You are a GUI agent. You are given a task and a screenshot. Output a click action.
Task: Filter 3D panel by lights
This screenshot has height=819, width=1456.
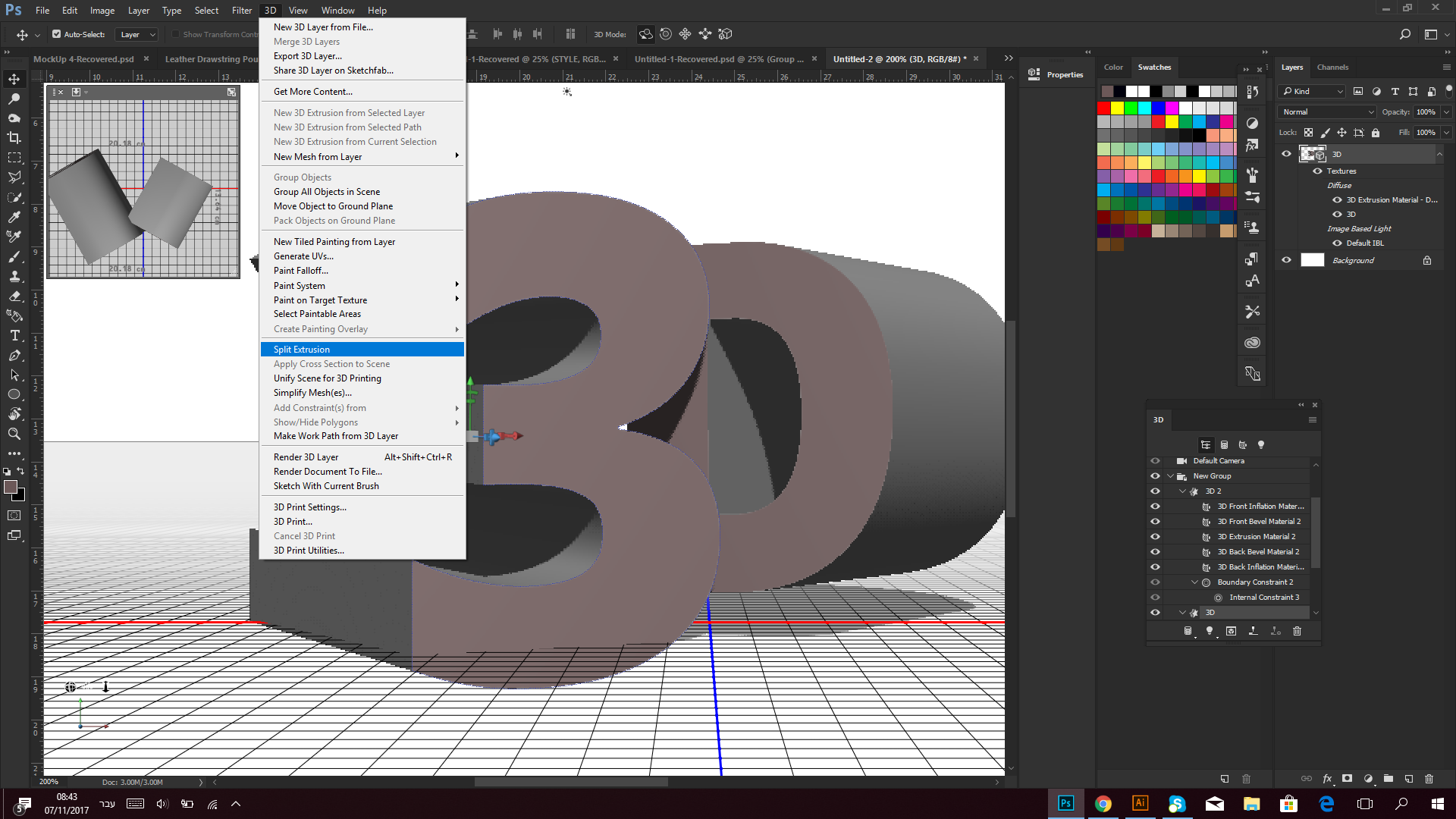coord(1261,445)
